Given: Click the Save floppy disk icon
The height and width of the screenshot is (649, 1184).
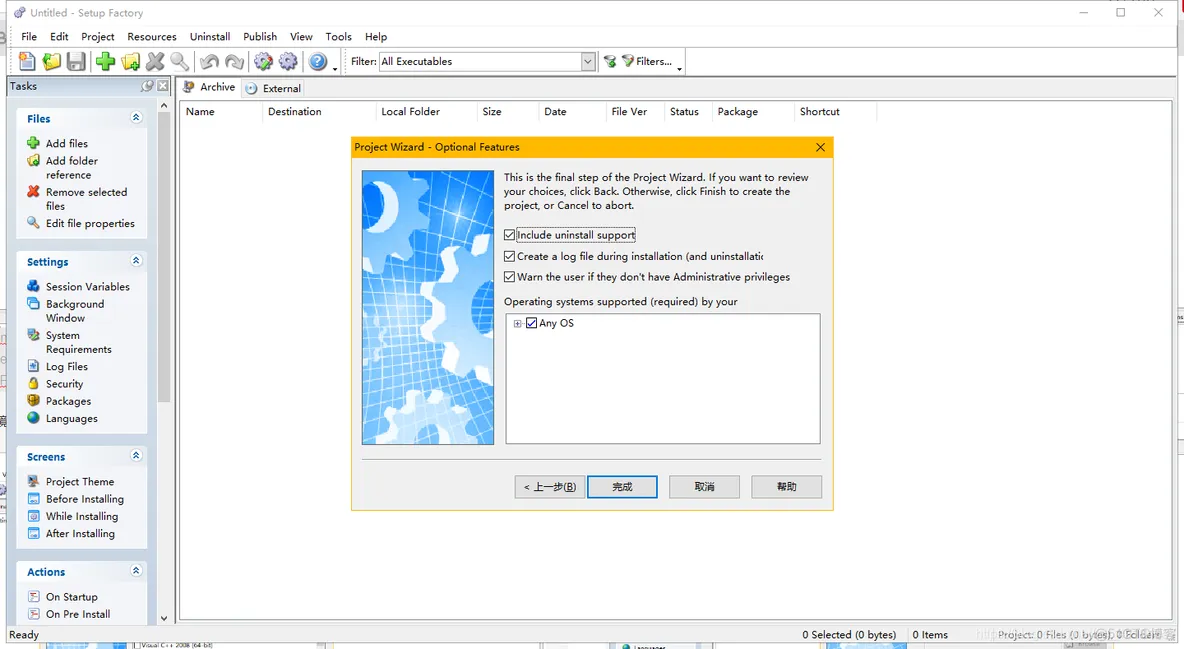Looking at the screenshot, I should click(x=76, y=62).
